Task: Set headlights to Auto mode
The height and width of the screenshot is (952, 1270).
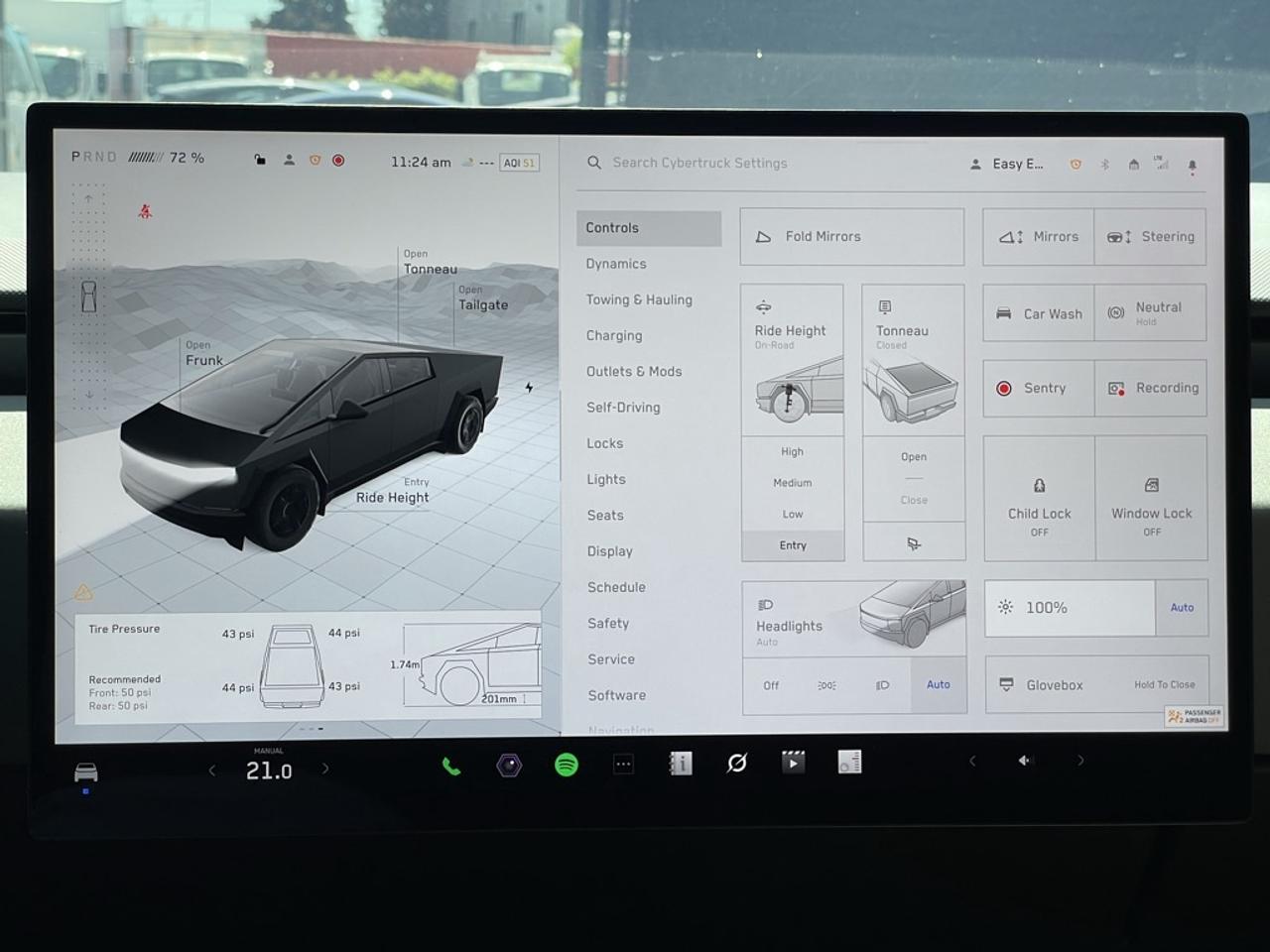Action: [x=939, y=684]
